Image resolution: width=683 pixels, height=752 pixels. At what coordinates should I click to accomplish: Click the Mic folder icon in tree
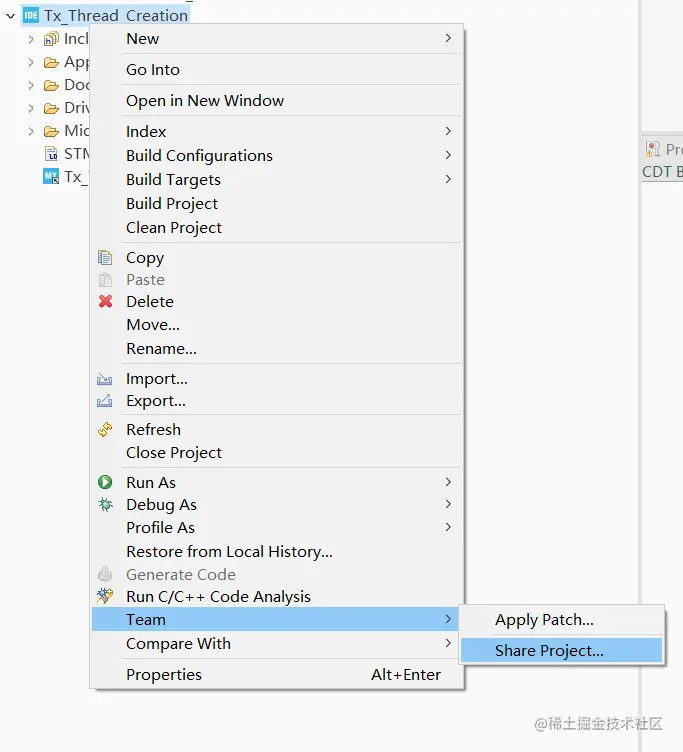[51, 131]
